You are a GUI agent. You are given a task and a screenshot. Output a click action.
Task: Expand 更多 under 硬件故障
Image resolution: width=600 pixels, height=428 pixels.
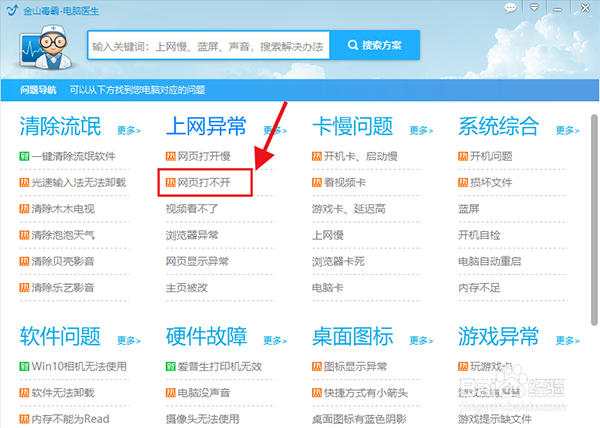tap(275, 340)
